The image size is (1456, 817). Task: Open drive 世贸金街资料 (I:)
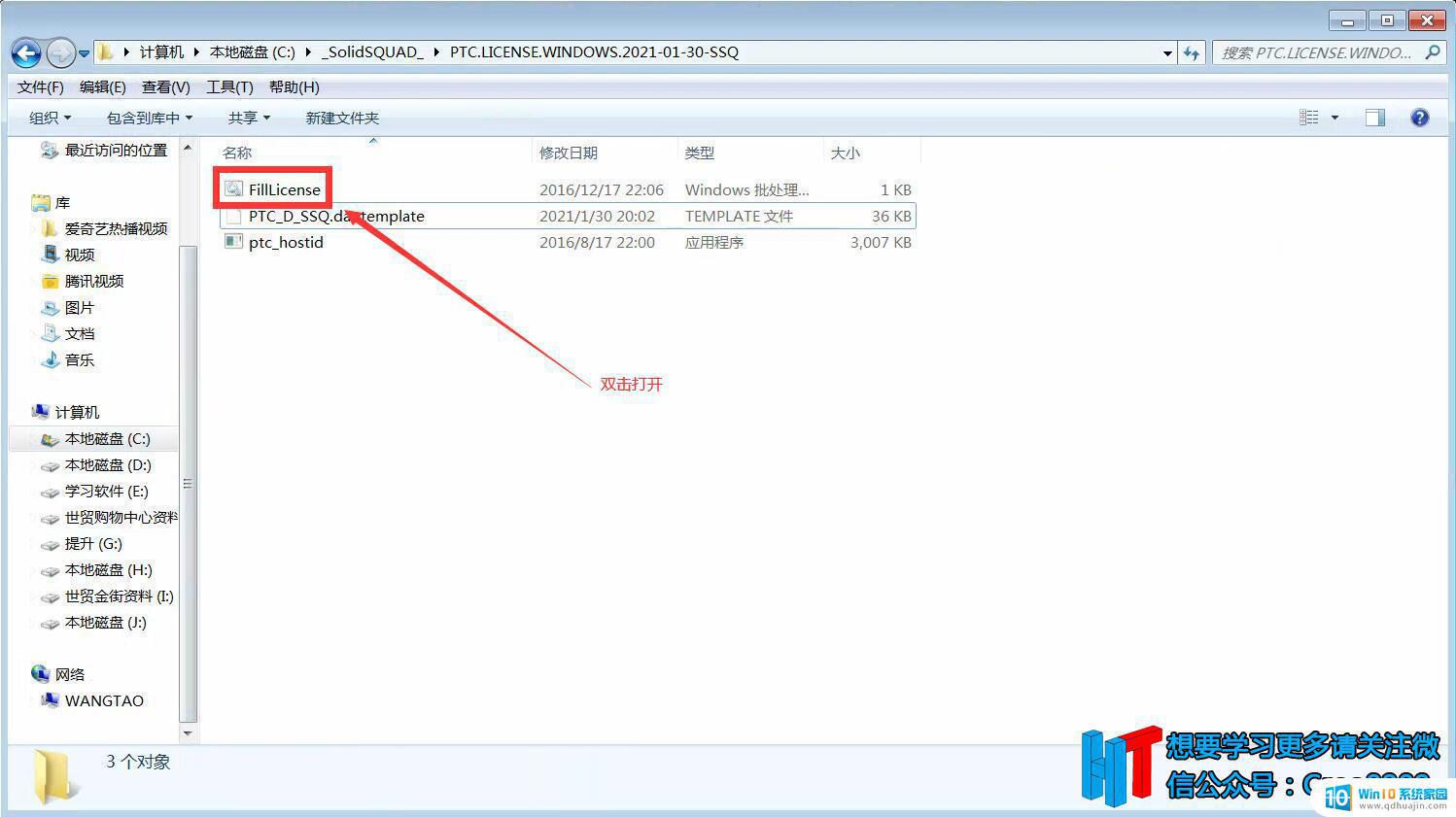pyautogui.click(x=119, y=596)
